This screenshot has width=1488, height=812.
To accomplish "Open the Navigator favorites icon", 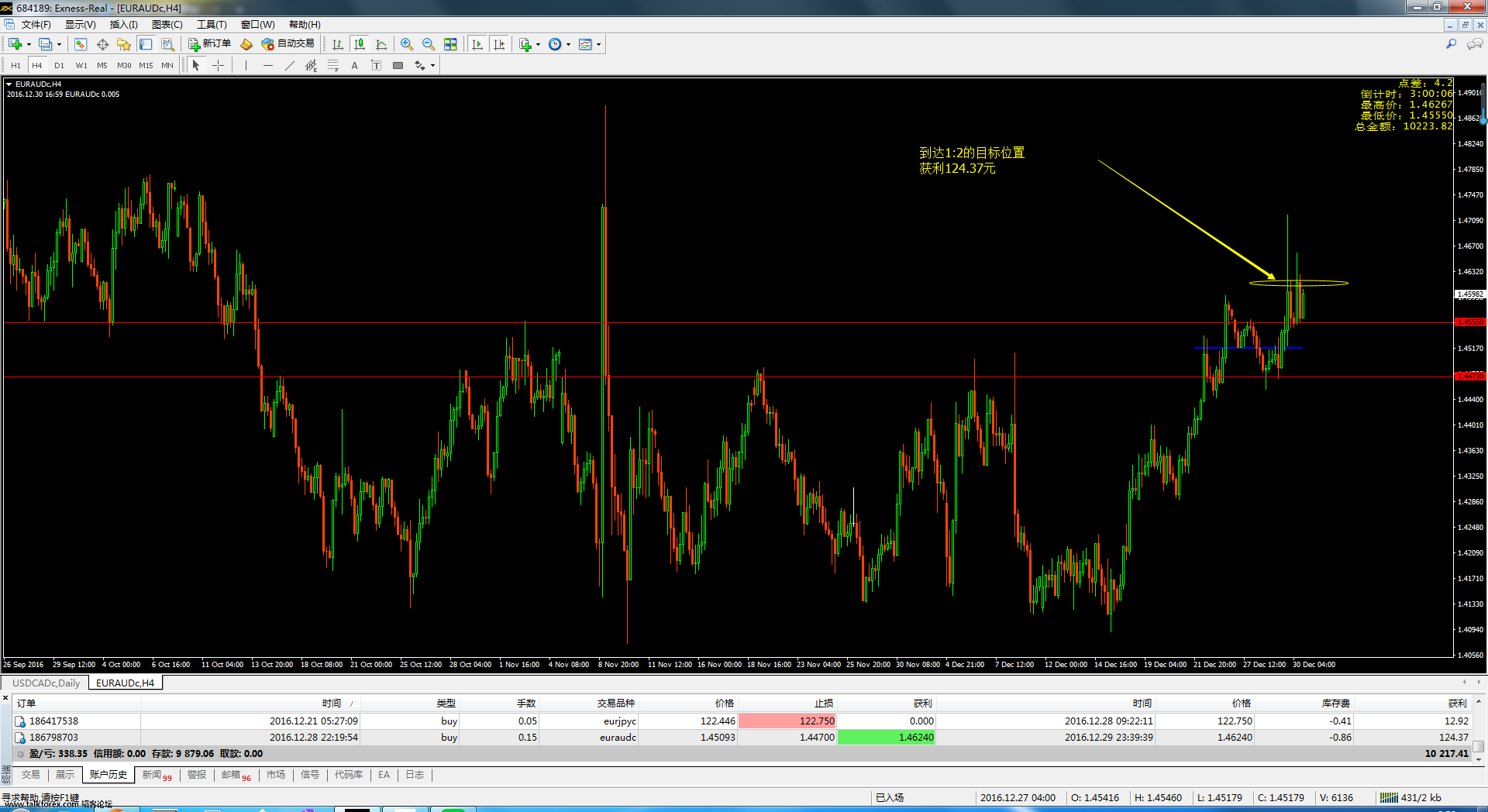I will tap(124, 44).
